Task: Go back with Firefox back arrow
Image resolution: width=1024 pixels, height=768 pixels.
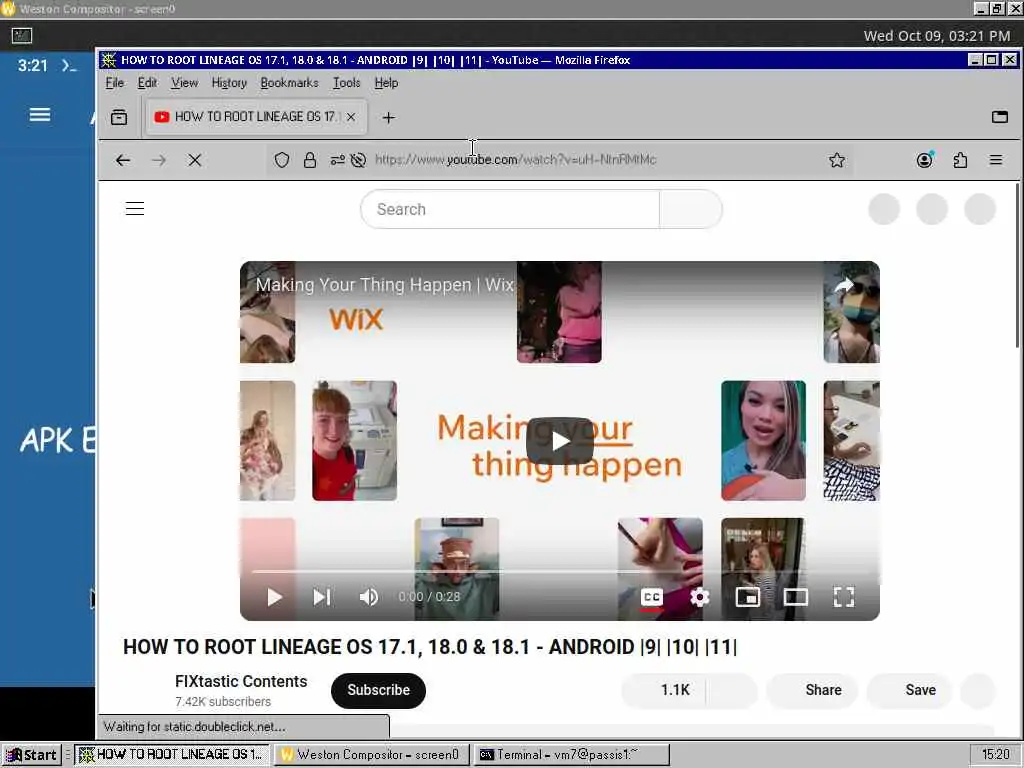Action: 123,160
